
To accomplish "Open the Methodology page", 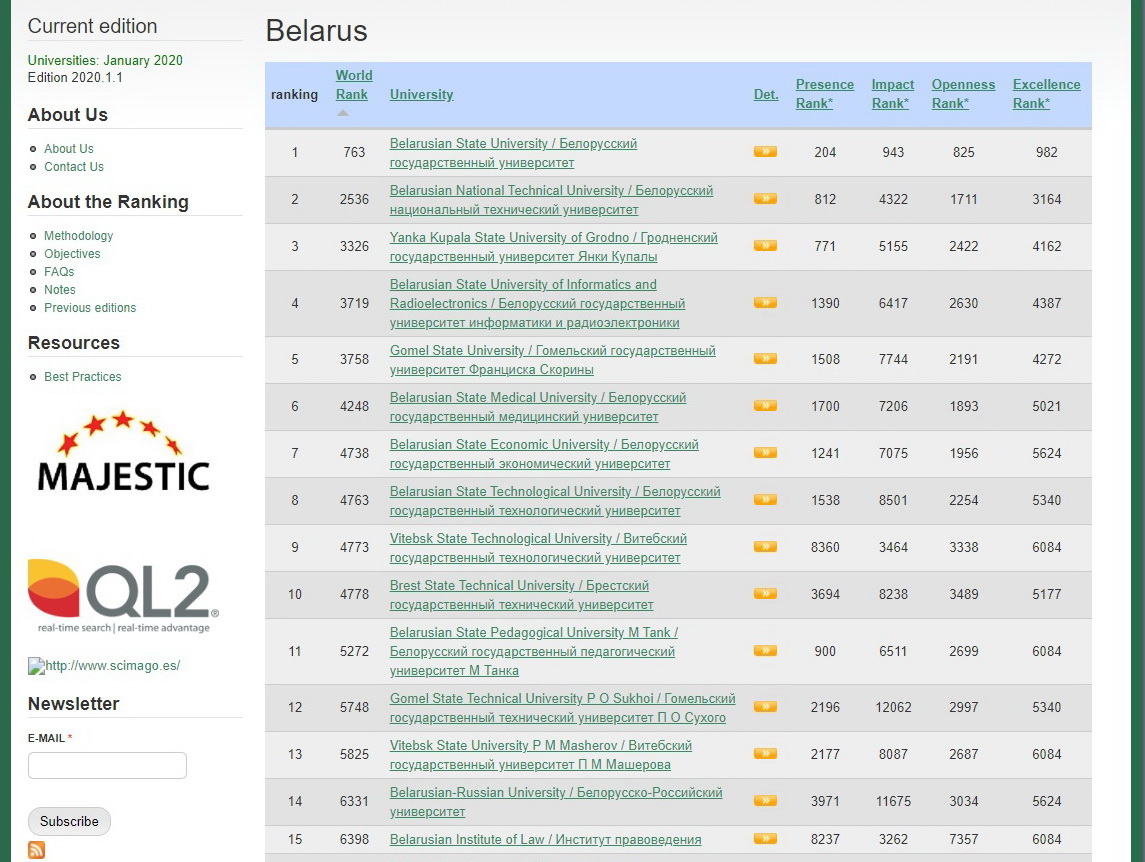I will click(78, 235).
